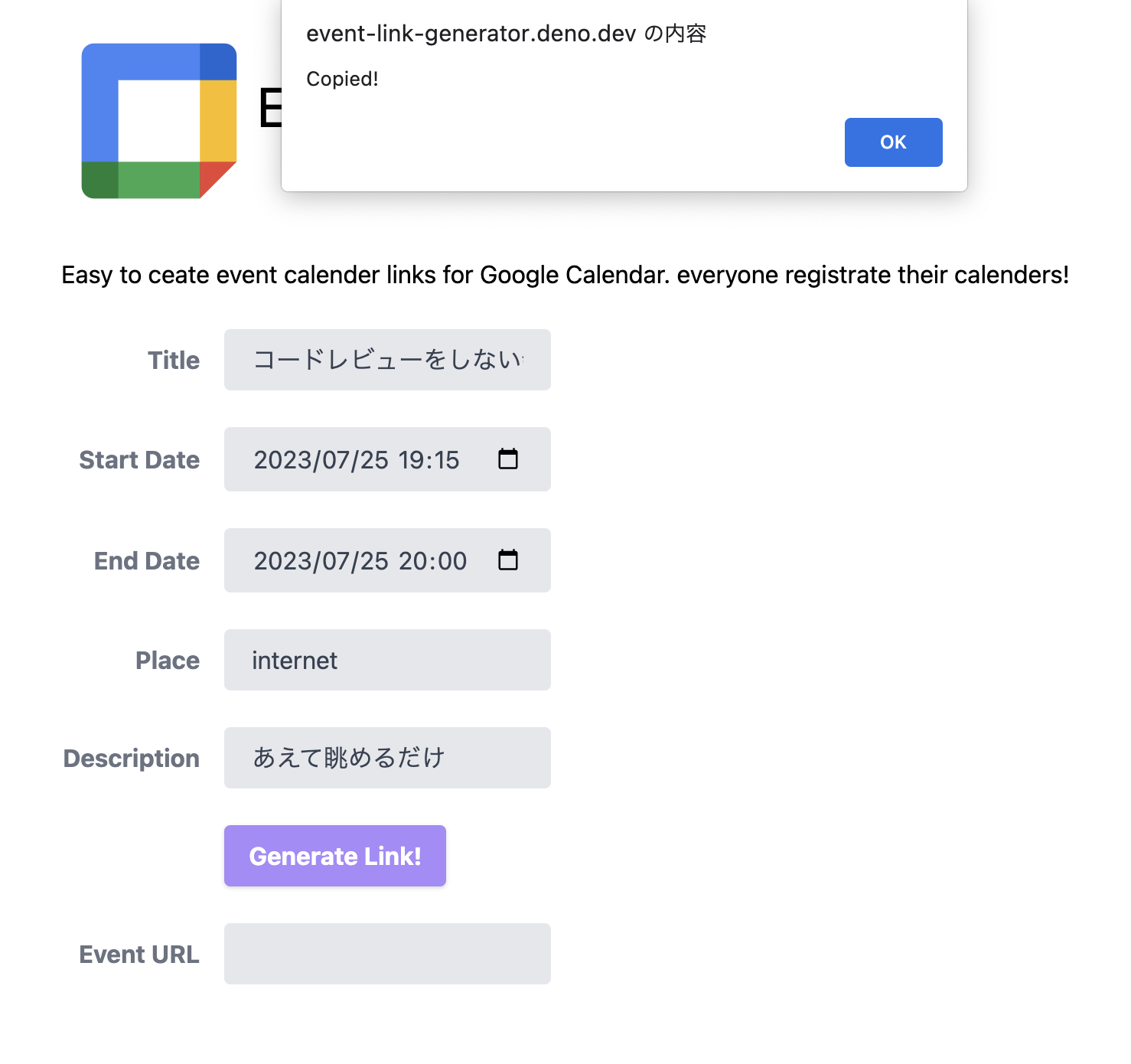1131x1064 pixels.
Task: Open the Start Date calendar picker icon
Action: point(508,459)
